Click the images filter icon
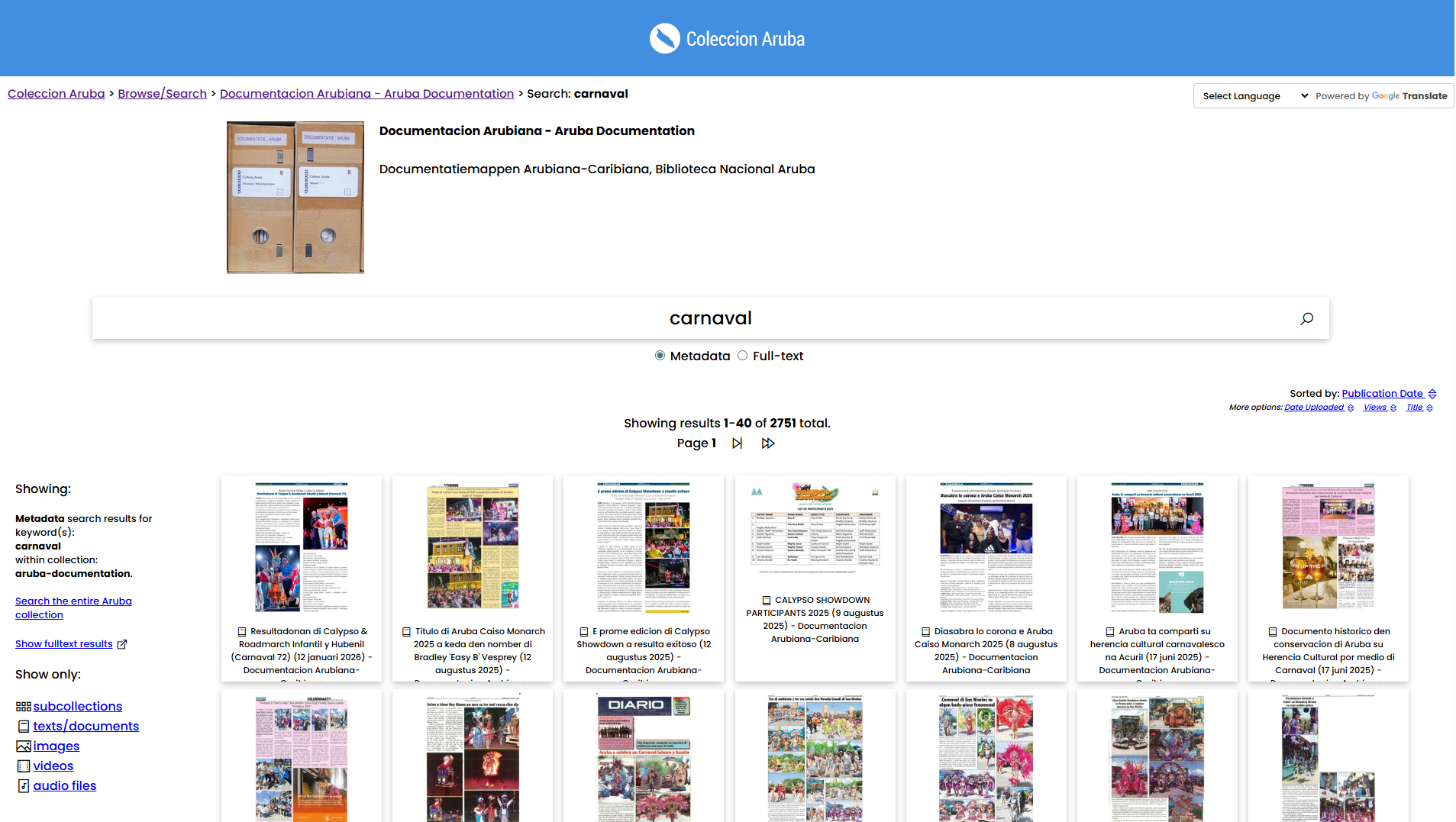Image resolution: width=1456 pixels, height=822 pixels. (23, 746)
